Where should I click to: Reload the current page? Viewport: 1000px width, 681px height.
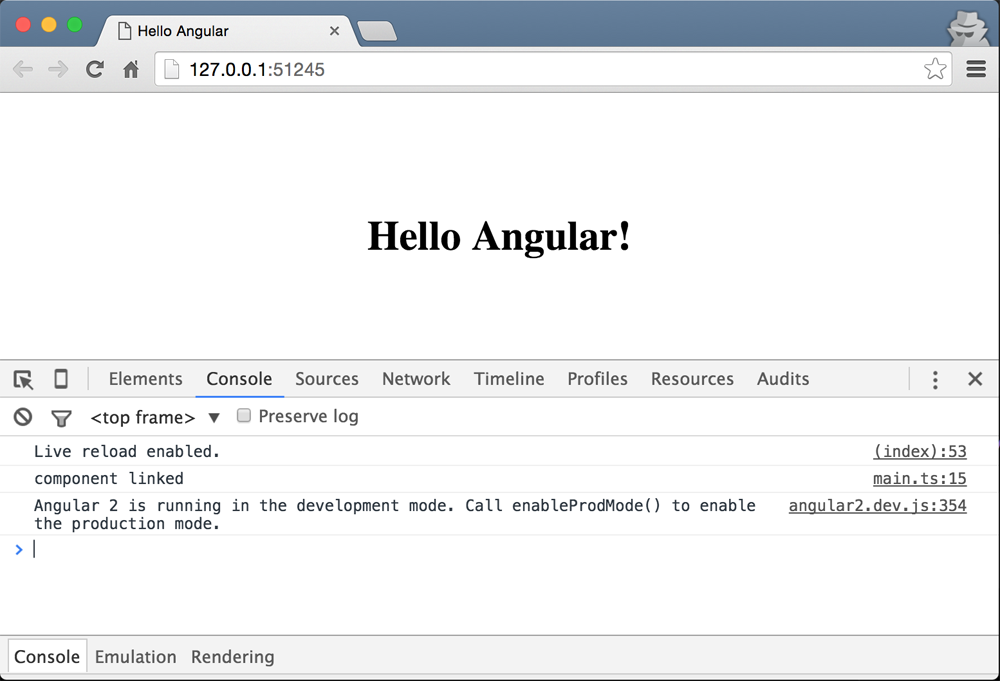coord(93,69)
